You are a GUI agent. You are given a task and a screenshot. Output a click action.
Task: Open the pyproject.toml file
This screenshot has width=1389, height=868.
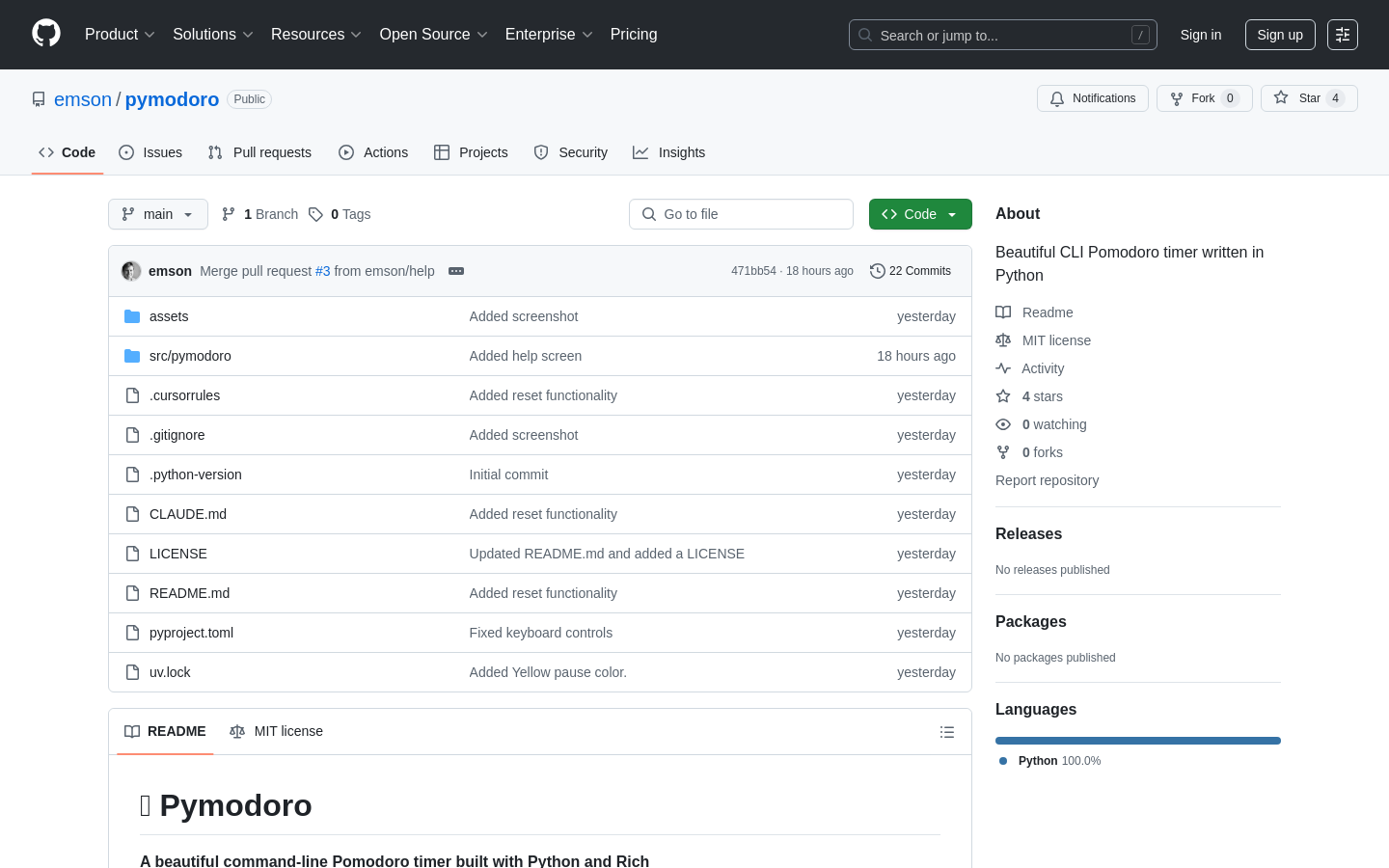191,633
